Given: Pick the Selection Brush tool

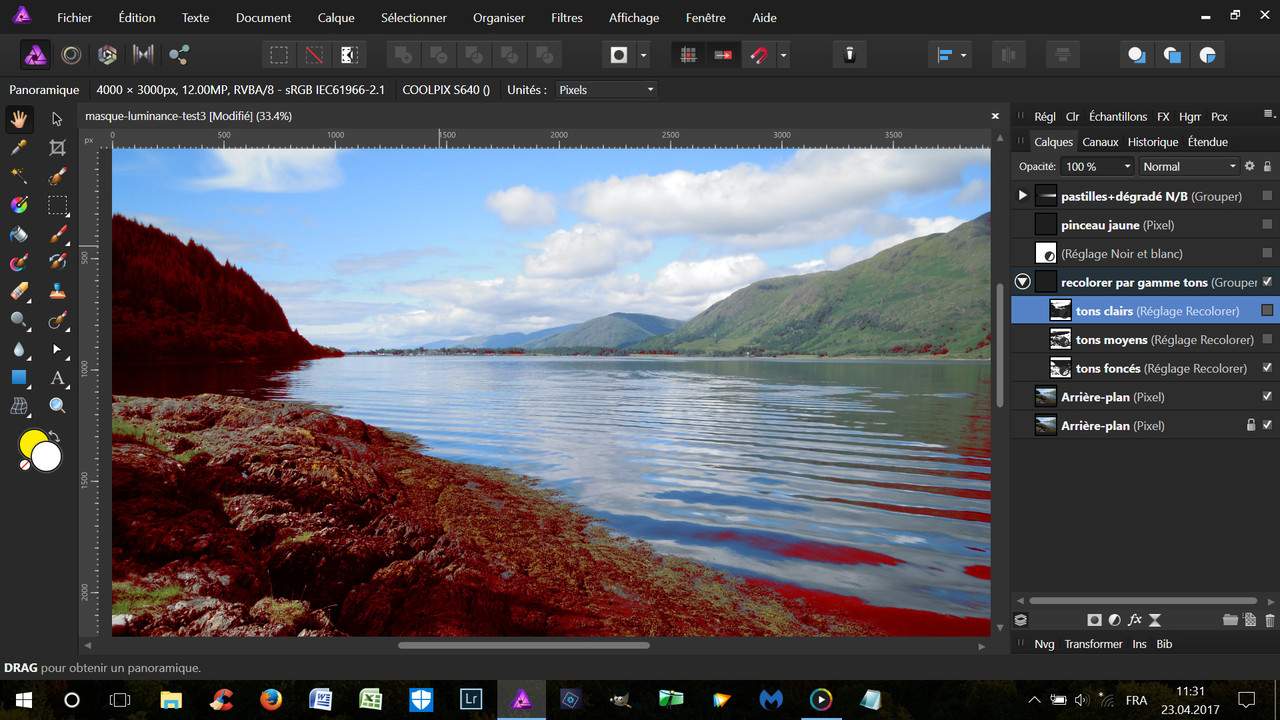Looking at the screenshot, I should [x=58, y=177].
